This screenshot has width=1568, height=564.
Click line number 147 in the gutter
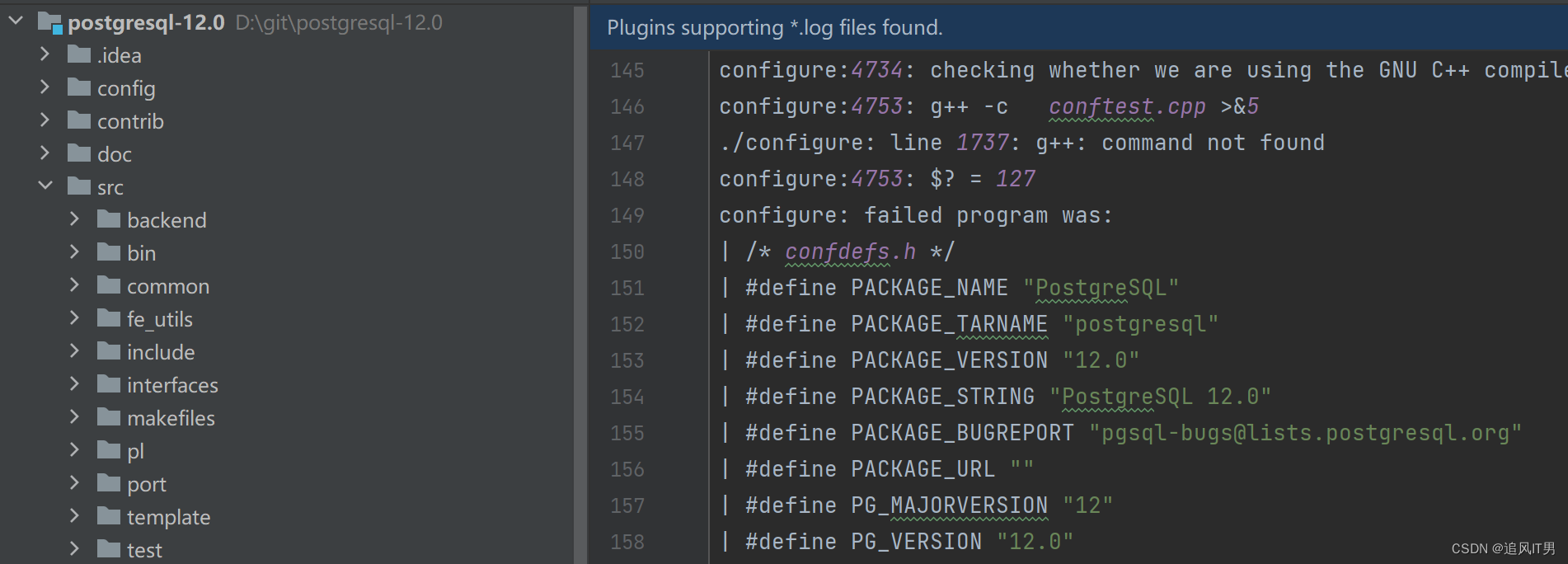tap(627, 143)
